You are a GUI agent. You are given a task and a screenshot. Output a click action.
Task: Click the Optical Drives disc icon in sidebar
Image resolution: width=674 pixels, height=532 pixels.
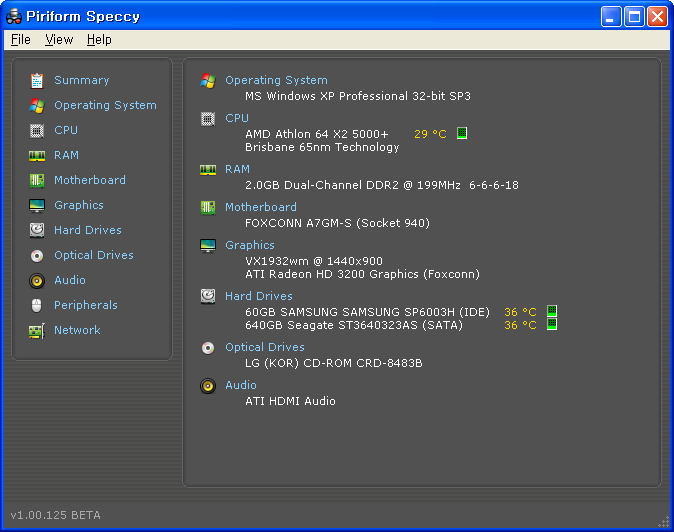pyautogui.click(x=37, y=256)
